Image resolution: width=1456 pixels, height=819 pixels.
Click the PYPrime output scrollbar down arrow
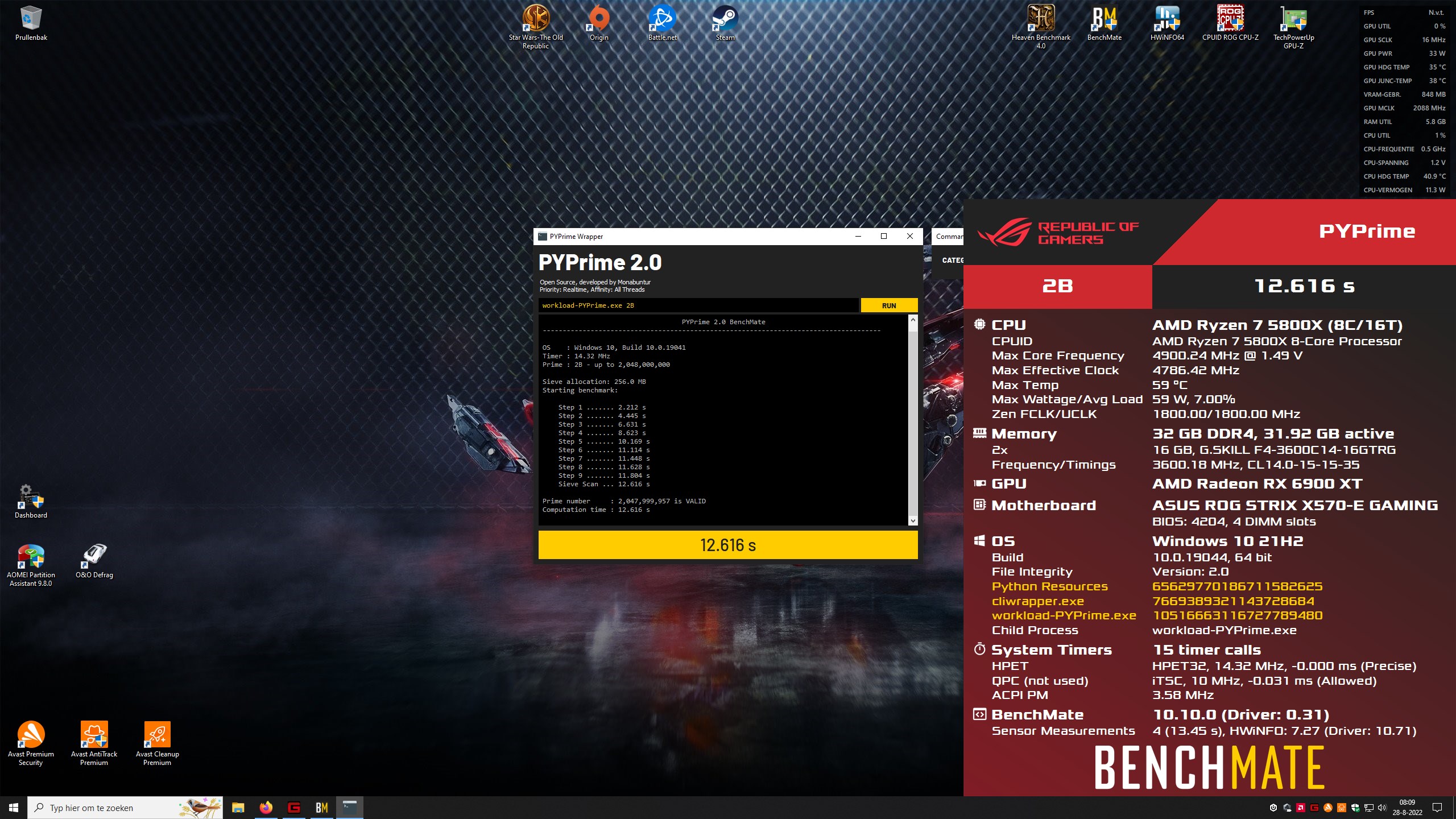pyautogui.click(x=913, y=520)
